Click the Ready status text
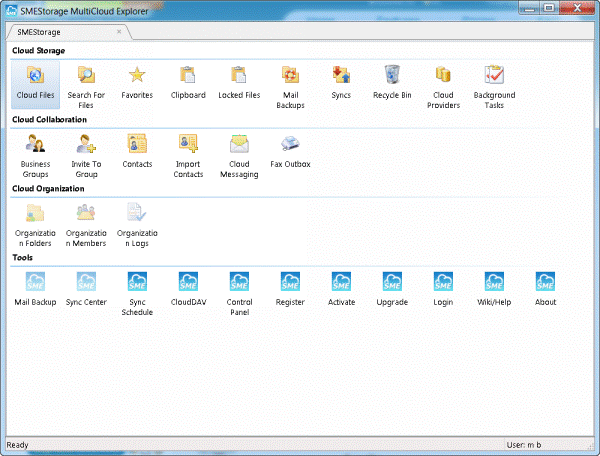The height and width of the screenshot is (456, 600). (x=17, y=445)
